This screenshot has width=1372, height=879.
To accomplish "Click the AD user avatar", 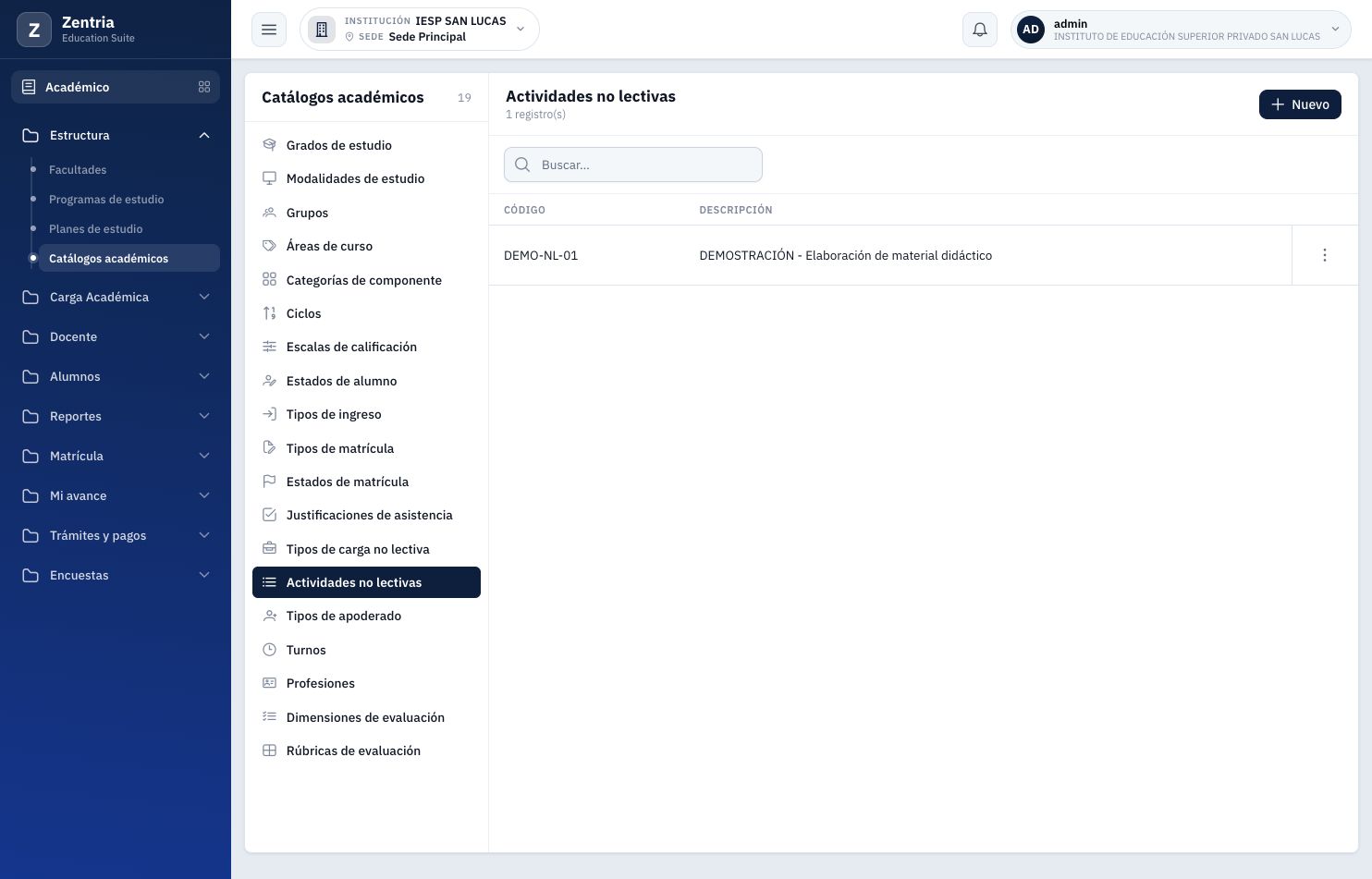I will pos(1031,30).
